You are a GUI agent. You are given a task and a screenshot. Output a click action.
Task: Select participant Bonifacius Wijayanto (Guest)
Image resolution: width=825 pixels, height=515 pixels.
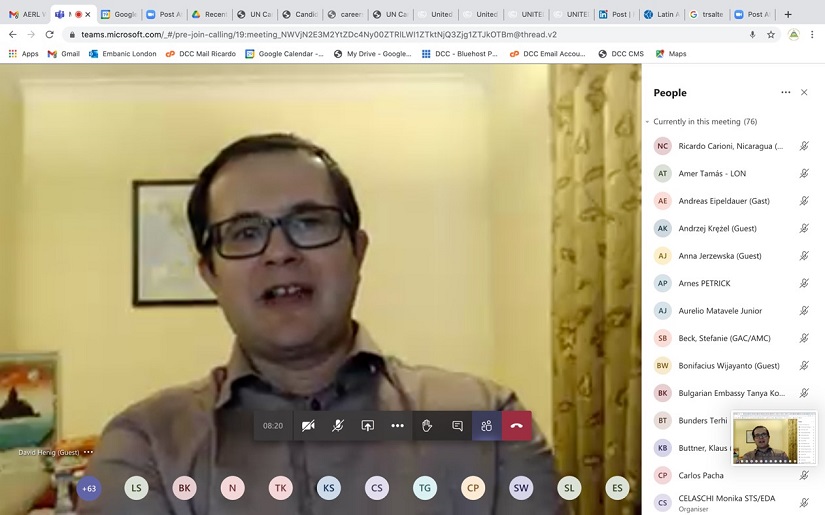point(731,366)
